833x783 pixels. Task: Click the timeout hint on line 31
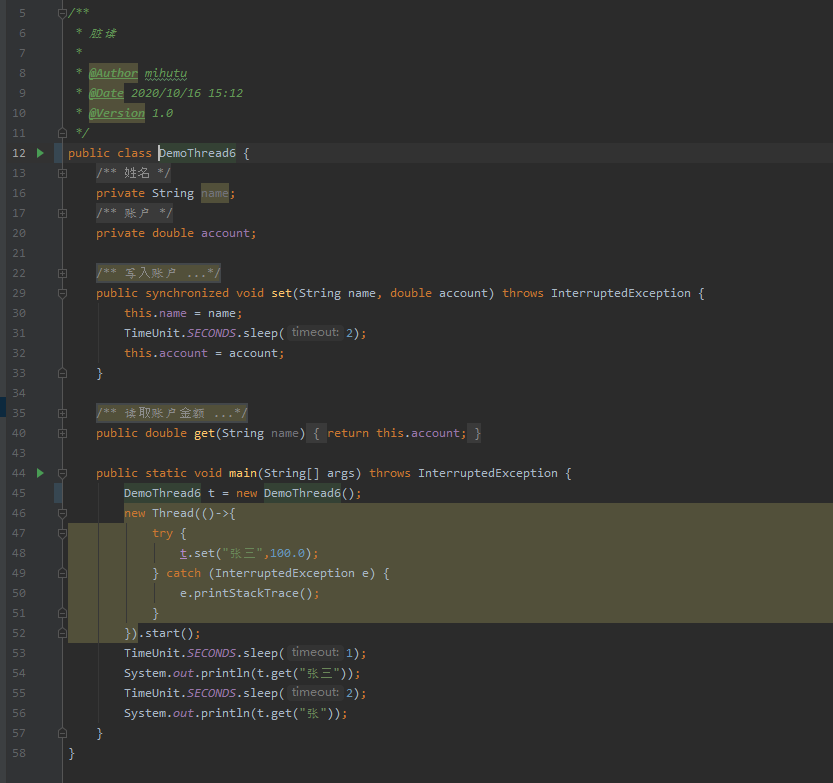315,332
